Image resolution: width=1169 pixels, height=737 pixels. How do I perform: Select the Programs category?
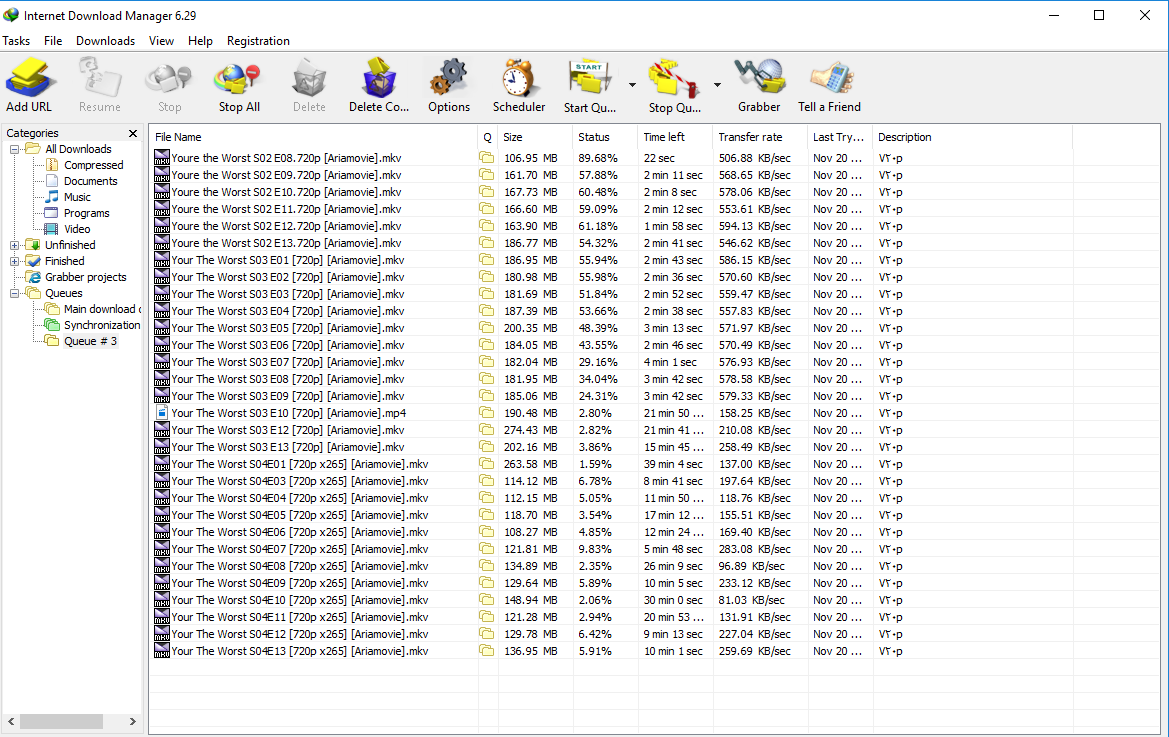coord(86,213)
